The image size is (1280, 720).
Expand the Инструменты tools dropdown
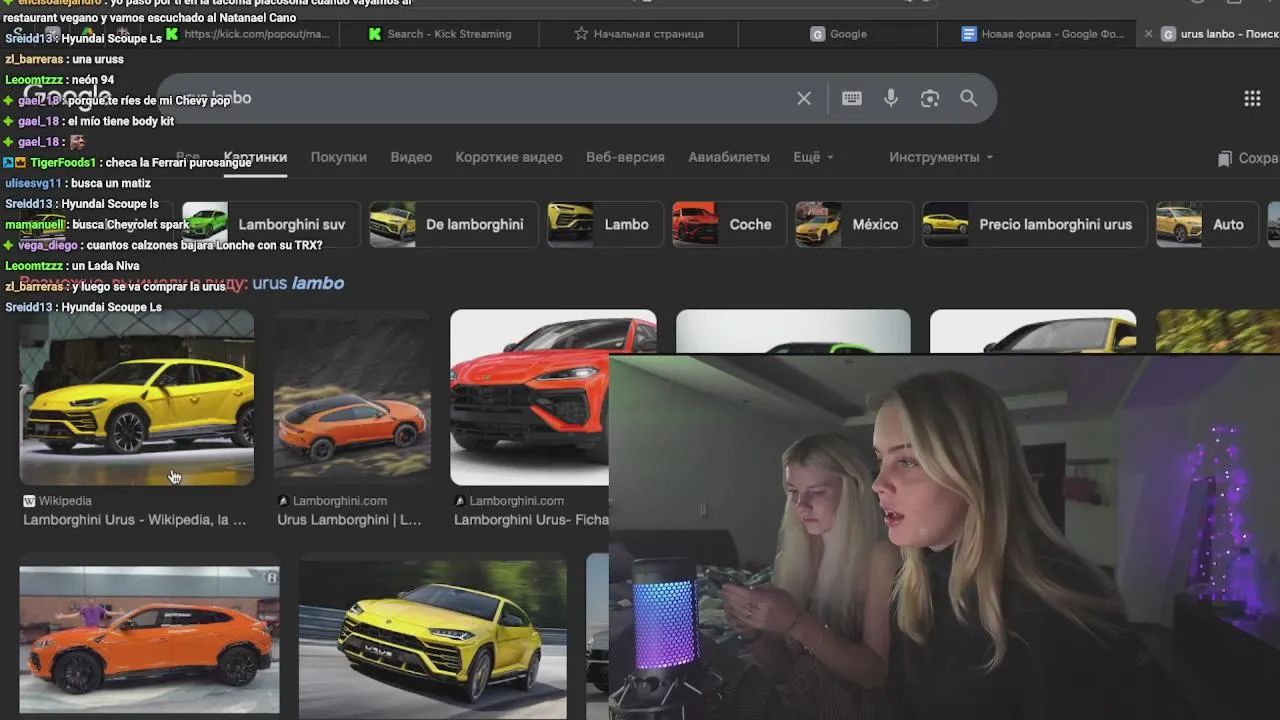click(x=941, y=157)
